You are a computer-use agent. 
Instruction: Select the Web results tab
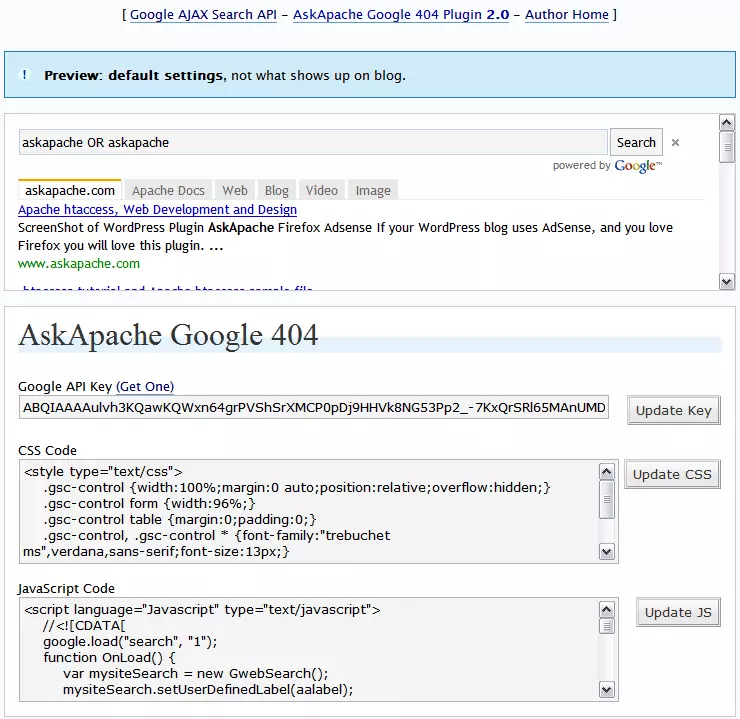coord(235,191)
